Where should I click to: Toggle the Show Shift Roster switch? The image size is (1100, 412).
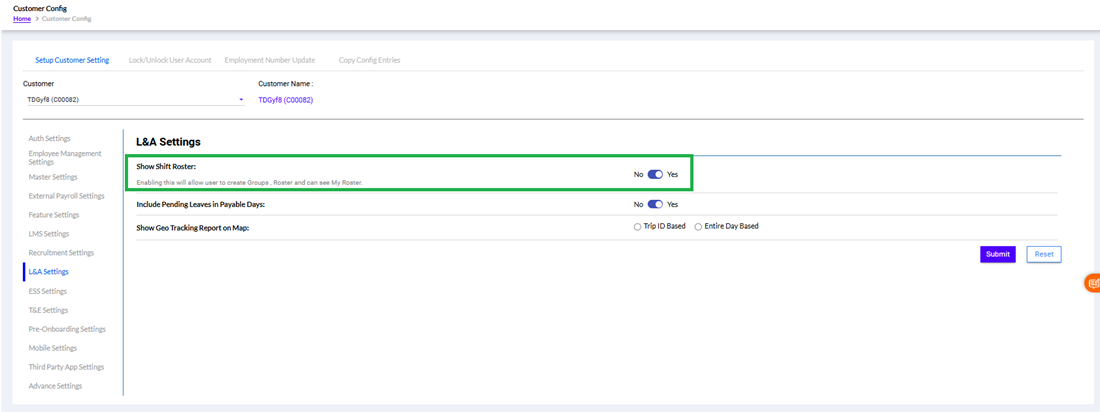coord(655,174)
